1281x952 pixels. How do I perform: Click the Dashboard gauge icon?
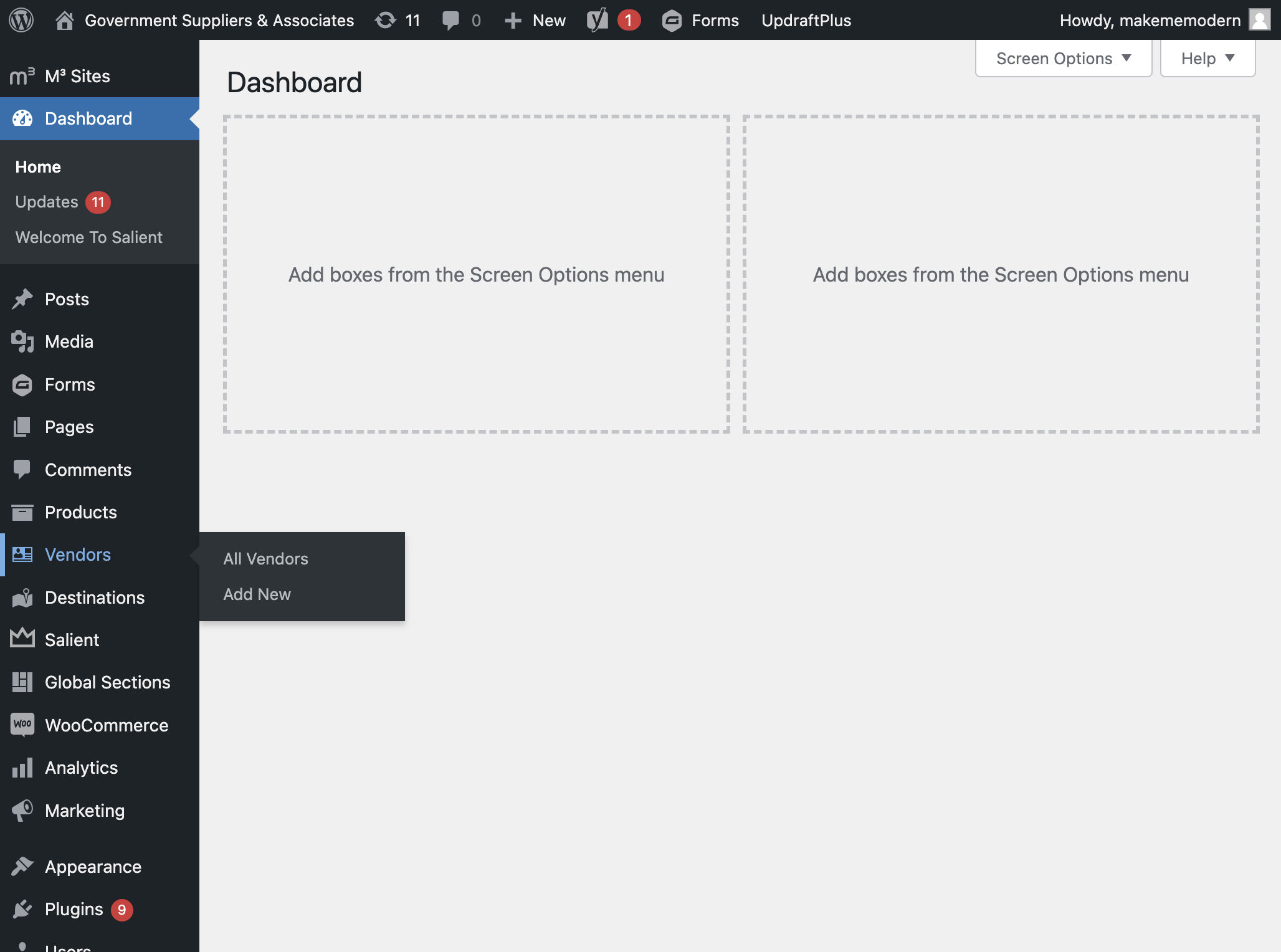click(22, 118)
